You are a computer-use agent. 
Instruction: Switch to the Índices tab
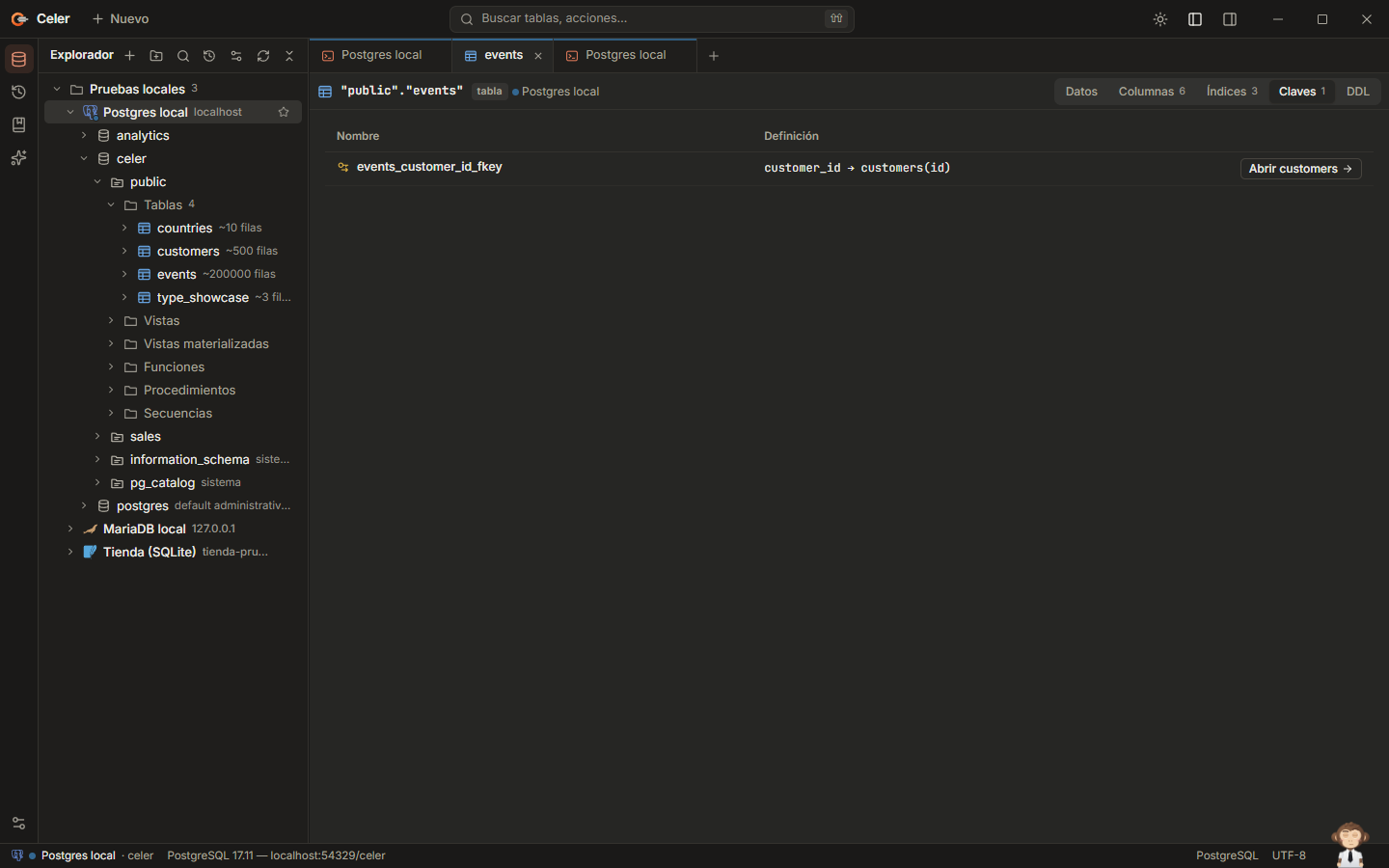1232,92
